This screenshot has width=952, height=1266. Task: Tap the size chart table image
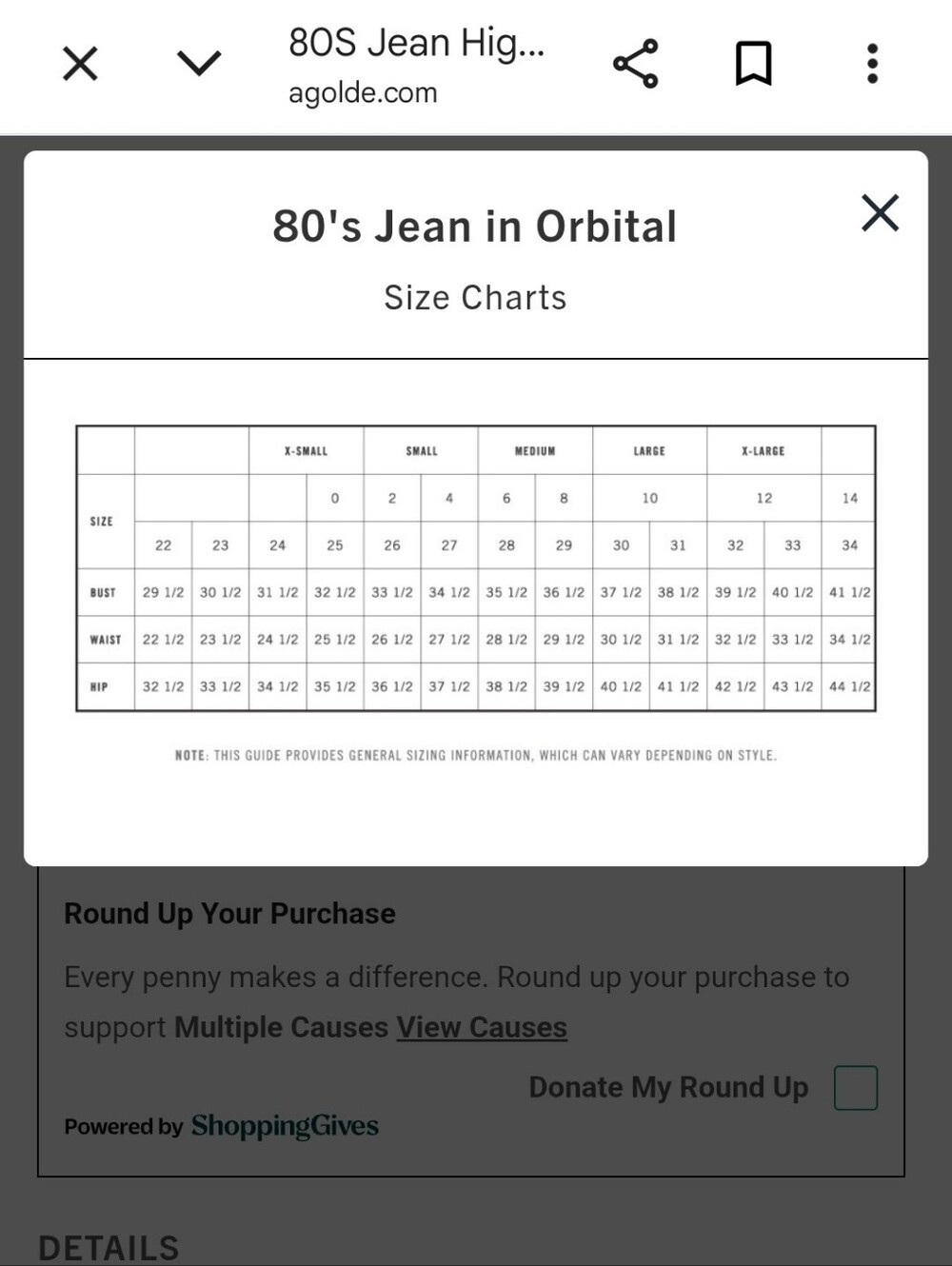pos(475,568)
